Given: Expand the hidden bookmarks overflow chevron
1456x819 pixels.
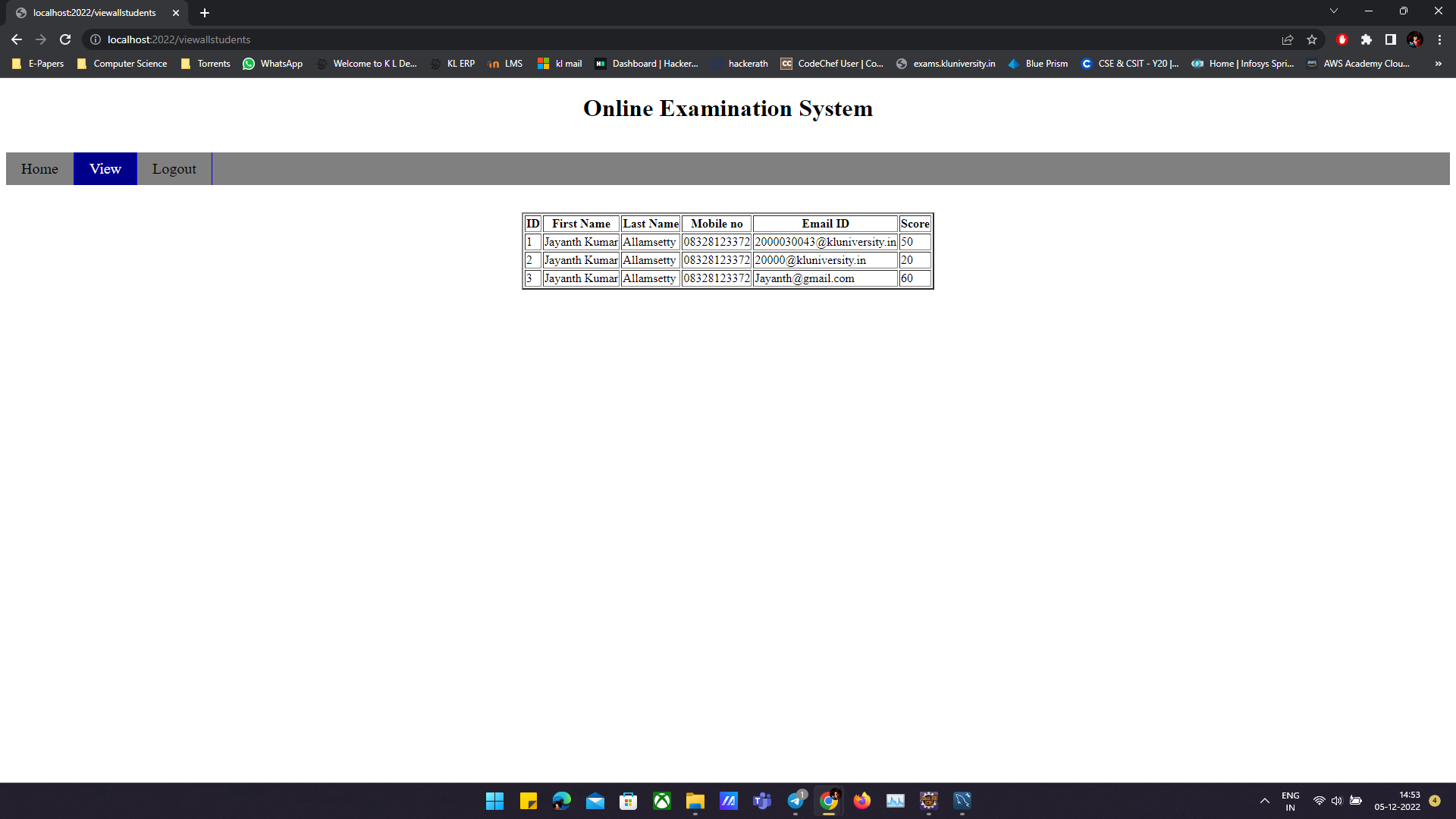Looking at the screenshot, I should click(1439, 64).
